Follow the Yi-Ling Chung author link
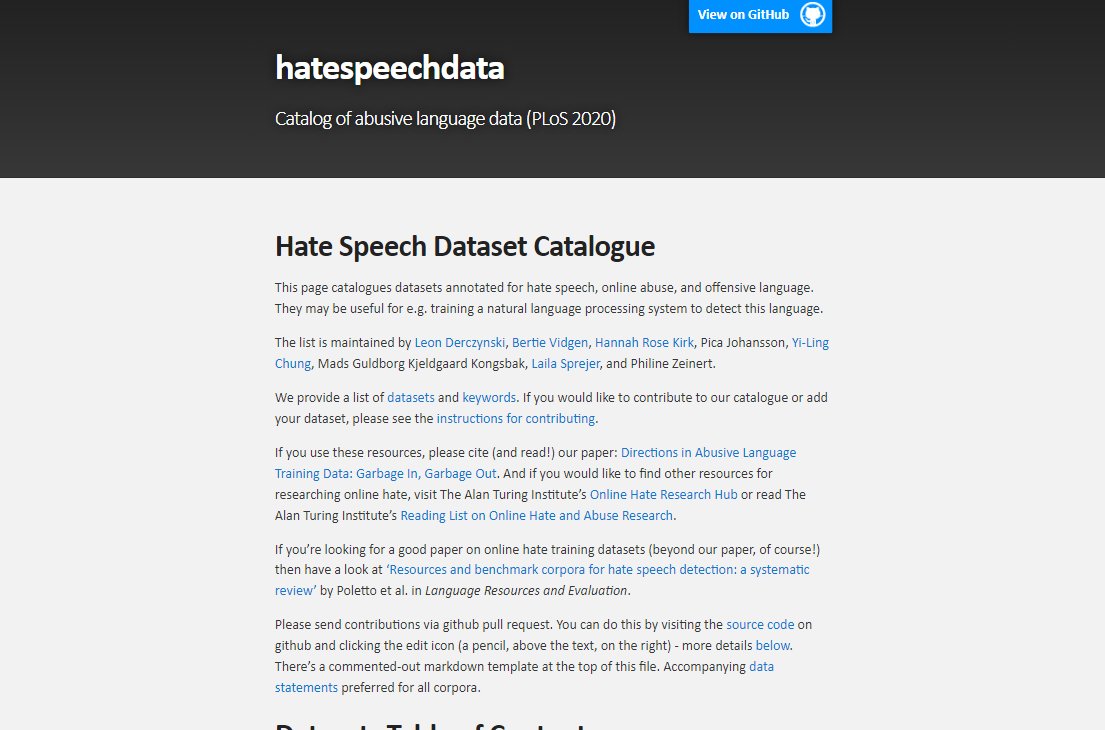 [809, 342]
